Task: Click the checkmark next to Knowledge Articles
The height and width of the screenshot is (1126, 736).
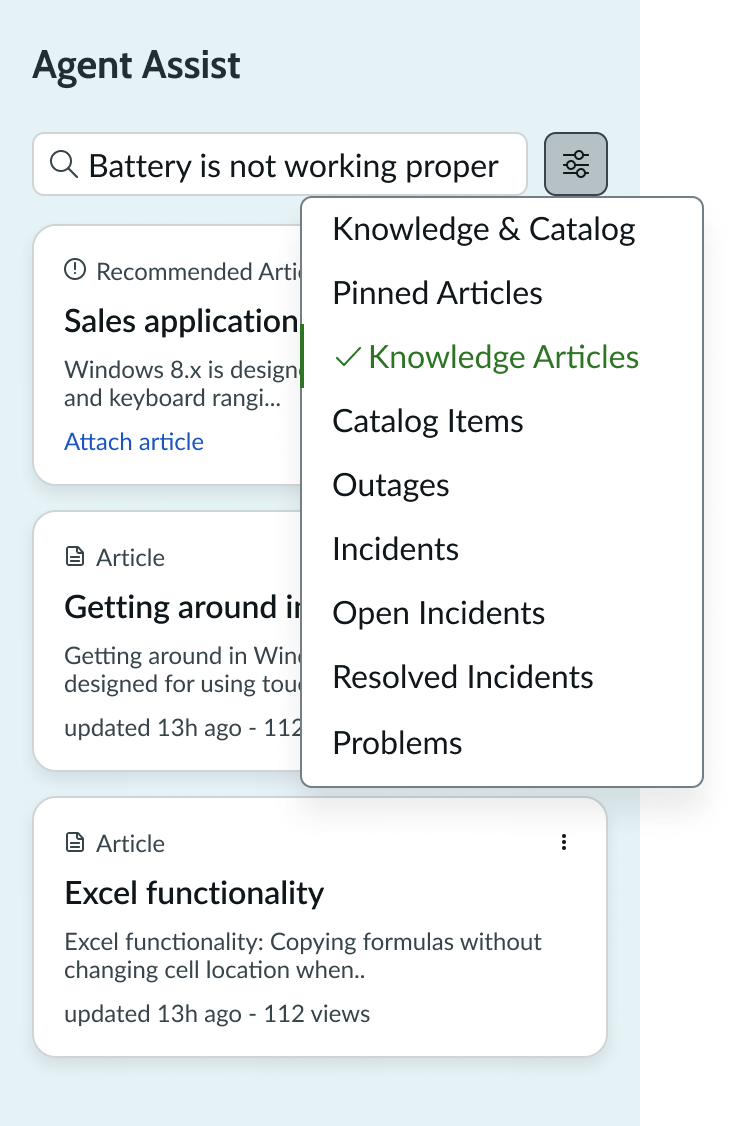Action: pyautogui.click(x=347, y=357)
